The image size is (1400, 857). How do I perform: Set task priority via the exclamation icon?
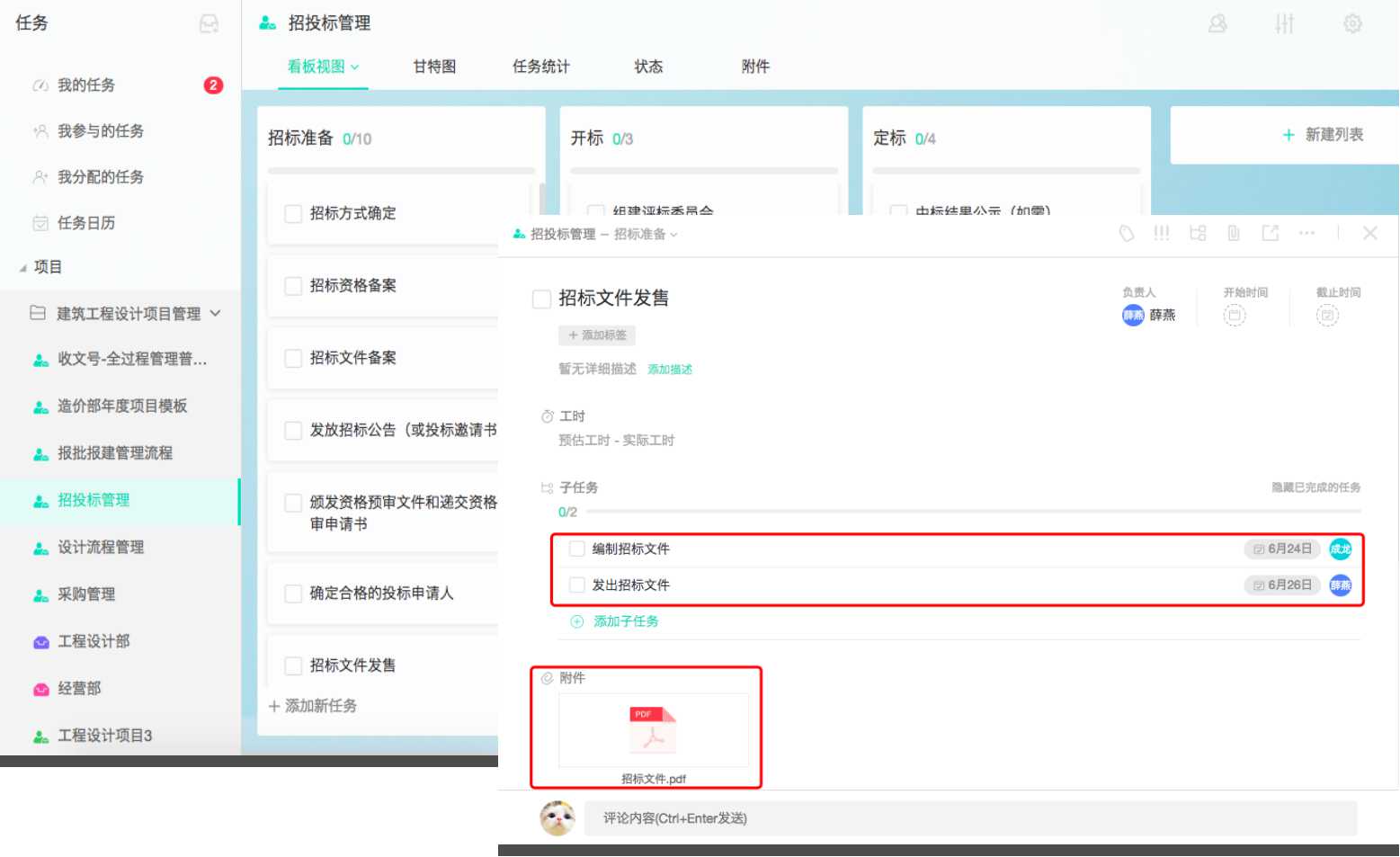[x=1162, y=233]
